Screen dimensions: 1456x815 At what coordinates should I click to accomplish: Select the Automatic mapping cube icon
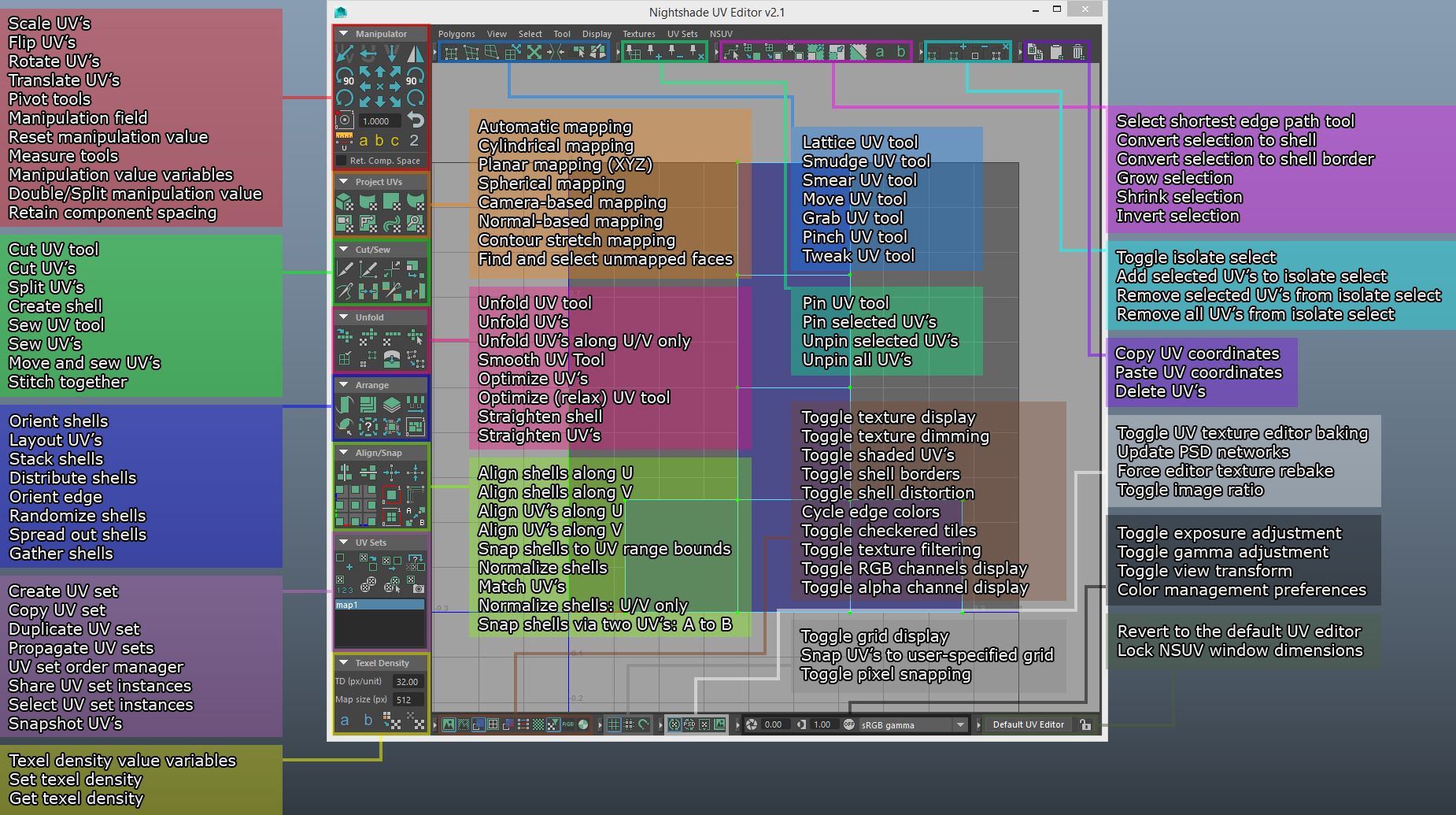coord(345,202)
